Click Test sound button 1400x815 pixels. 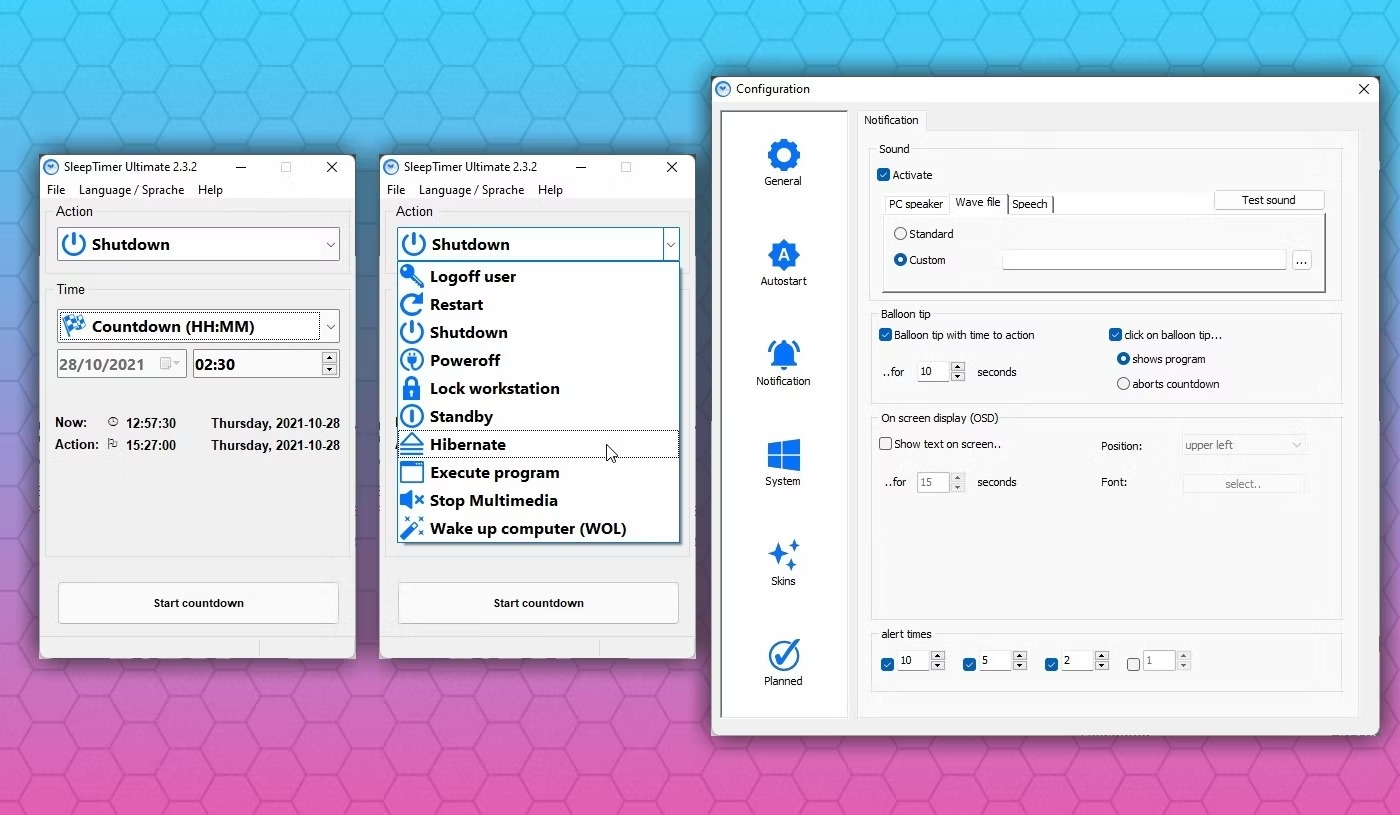pyautogui.click(x=1269, y=200)
